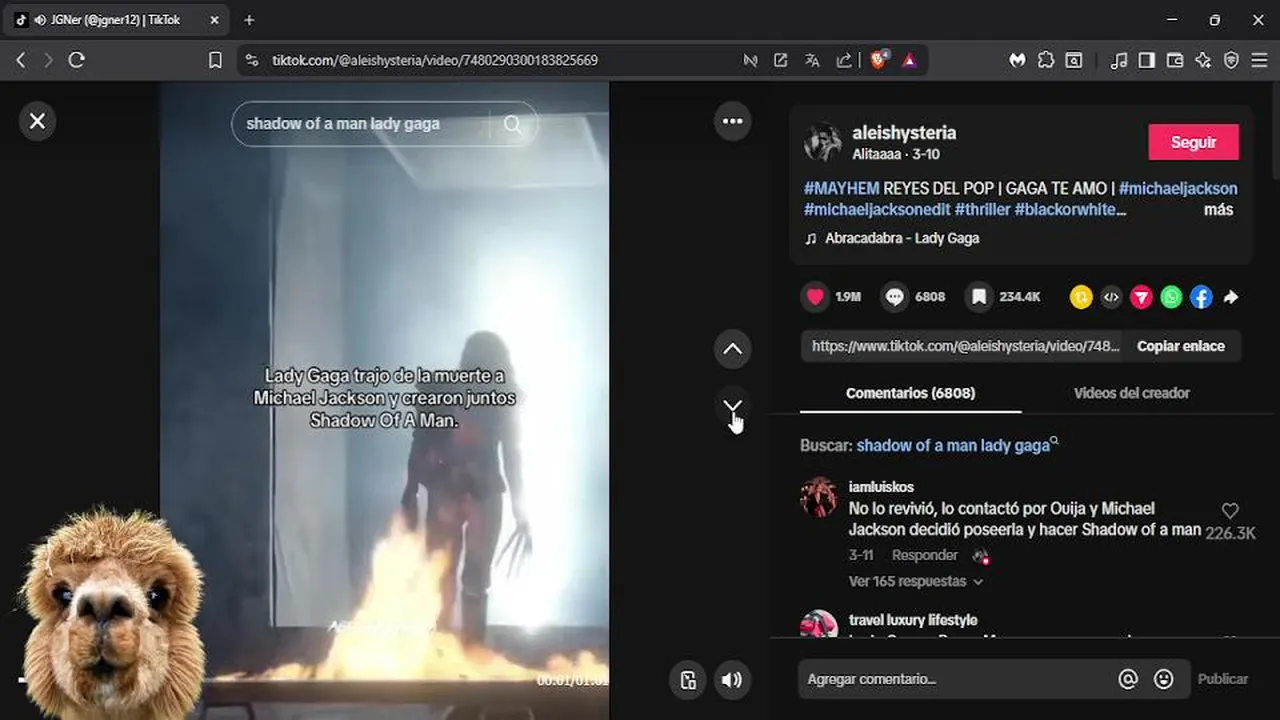
Task: Bookmark this page icon
Action: click(x=215, y=60)
